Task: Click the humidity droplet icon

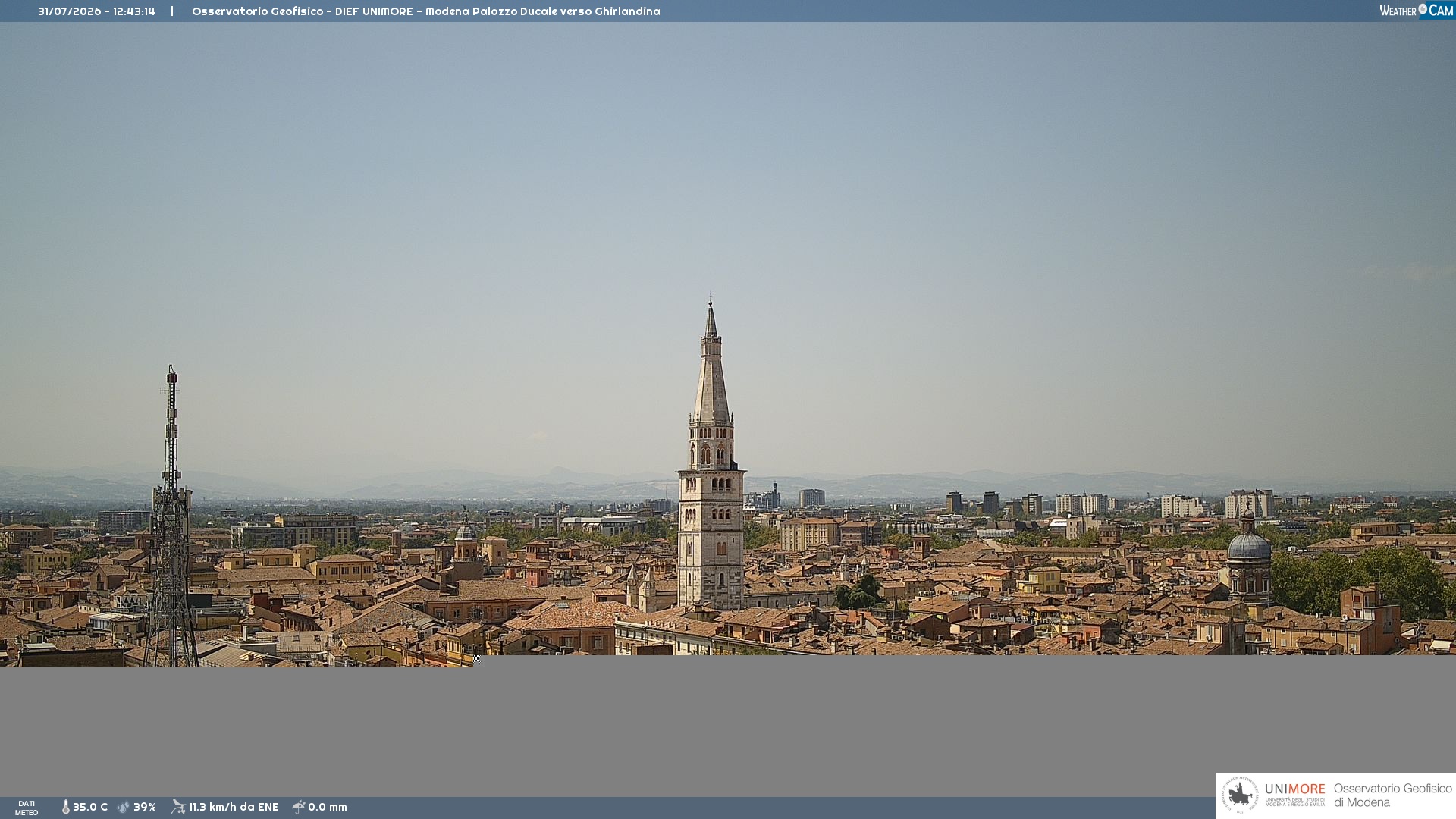Action: [124, 807]
